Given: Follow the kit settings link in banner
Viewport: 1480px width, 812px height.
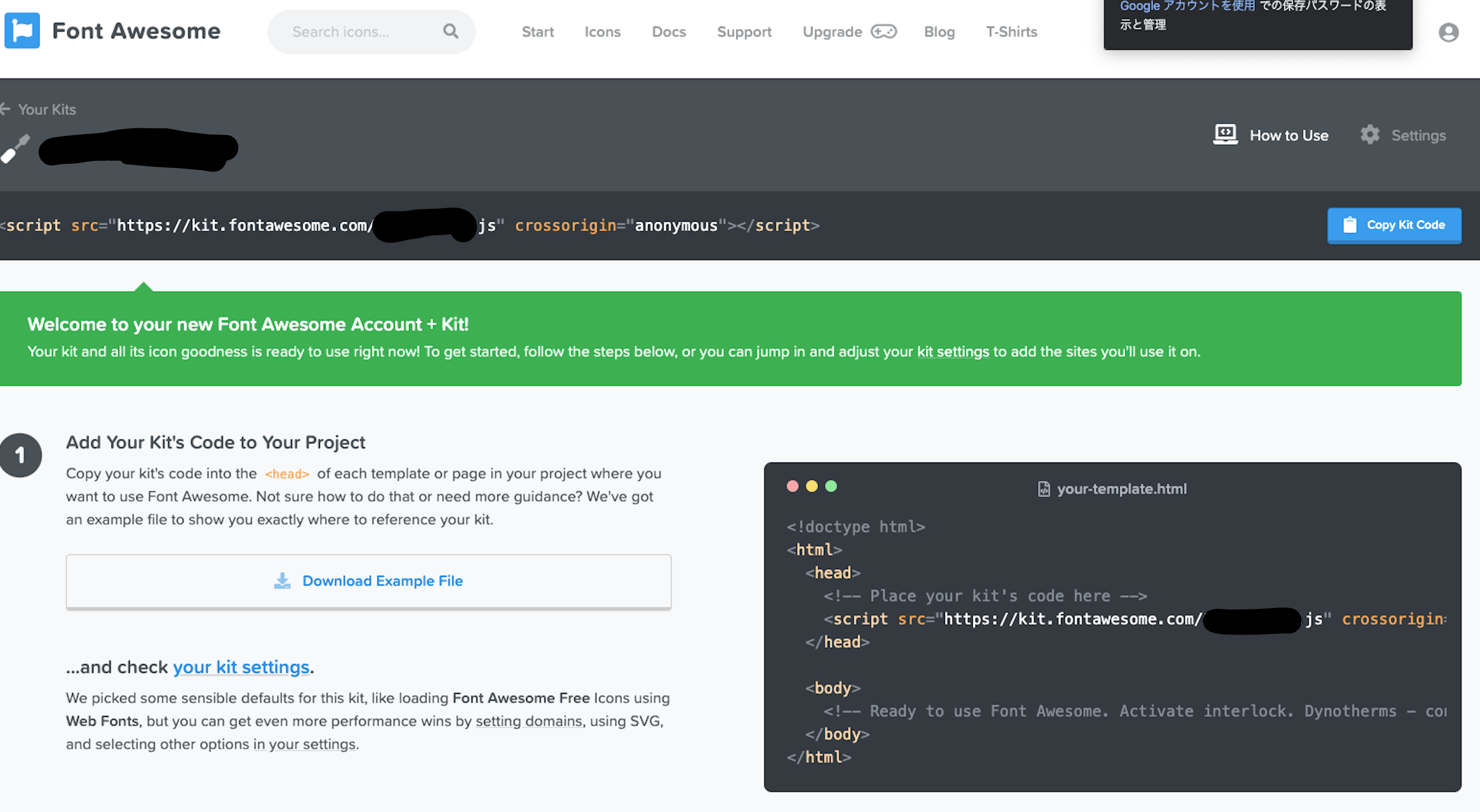Looking at the screenshot, I should coord(953,352).
